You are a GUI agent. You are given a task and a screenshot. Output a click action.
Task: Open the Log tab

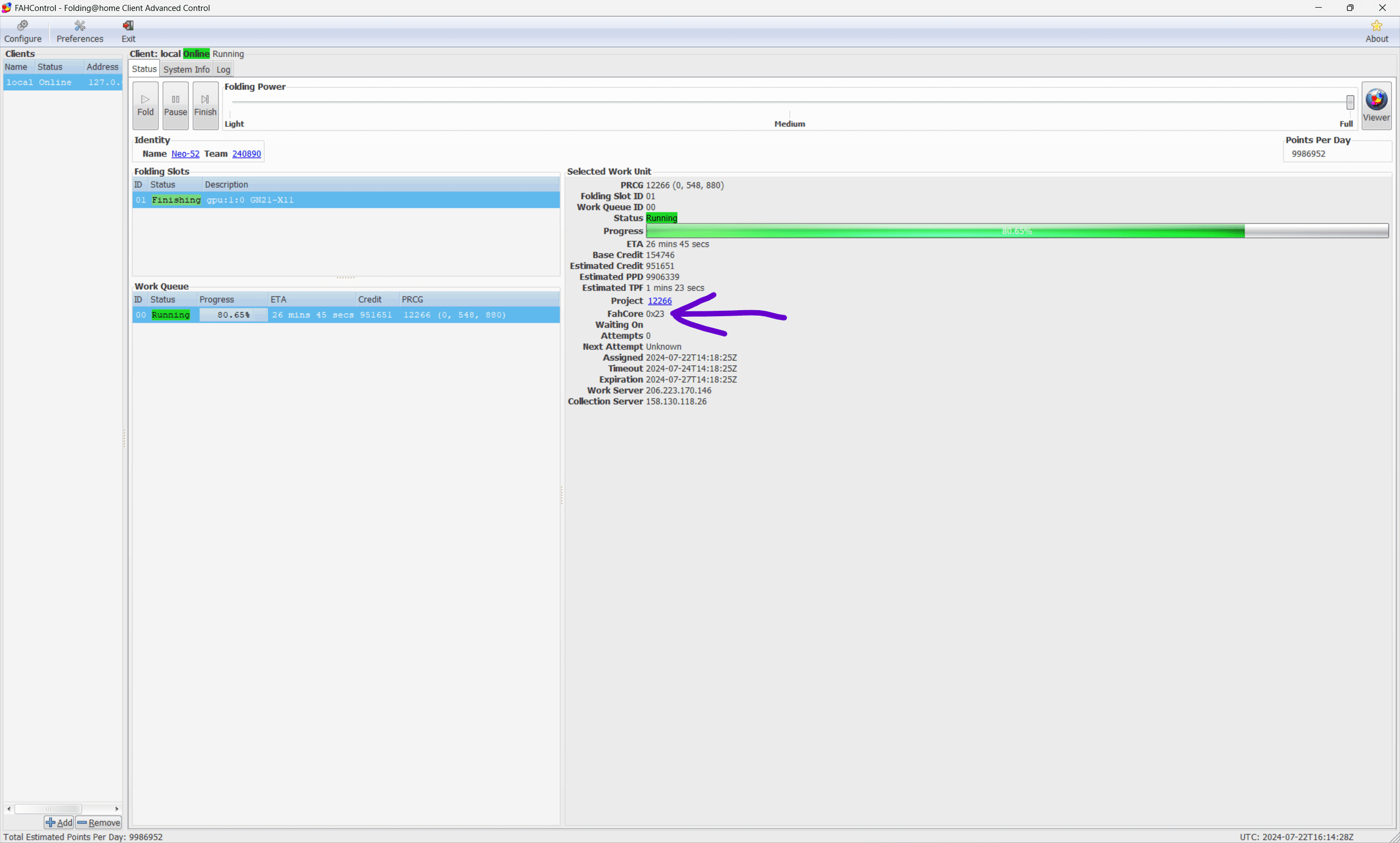click(x=223, y=69)
